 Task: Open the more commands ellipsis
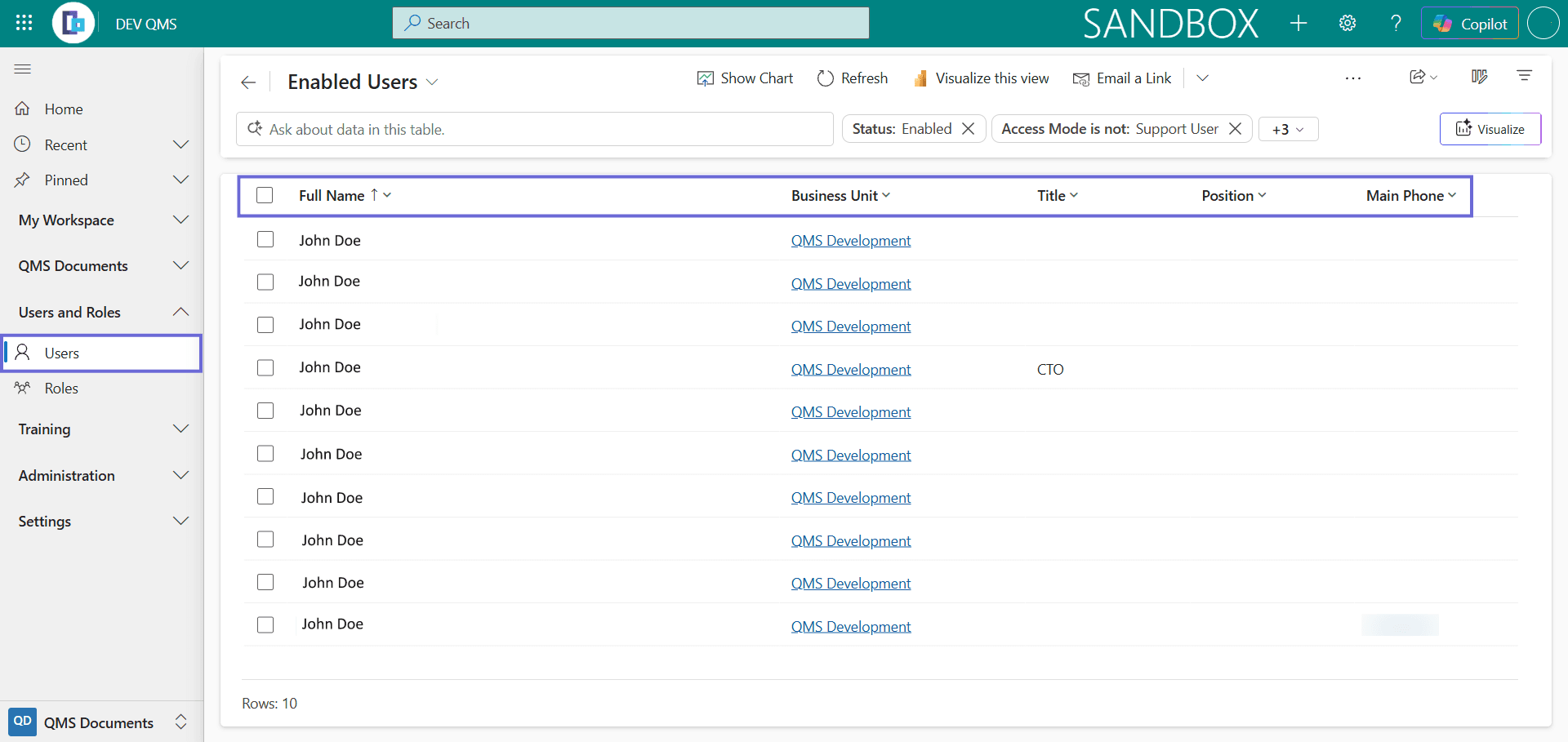1353,78
